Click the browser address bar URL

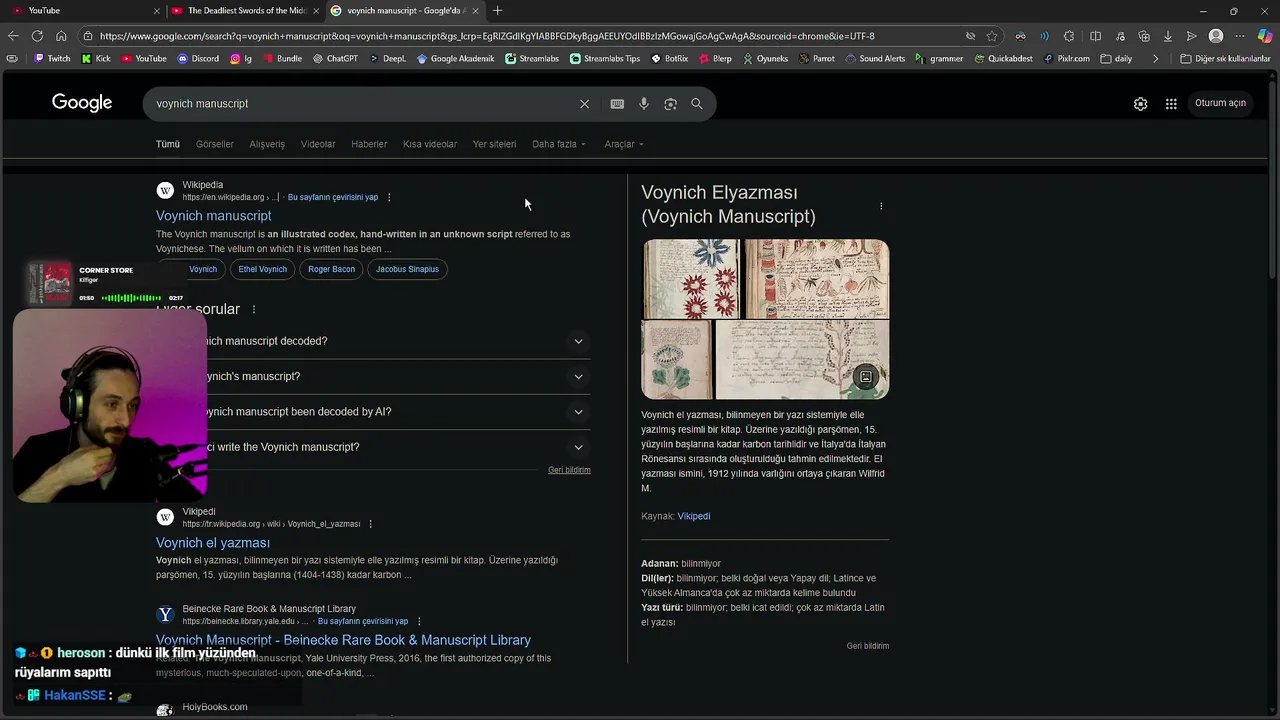click(487, 36)
